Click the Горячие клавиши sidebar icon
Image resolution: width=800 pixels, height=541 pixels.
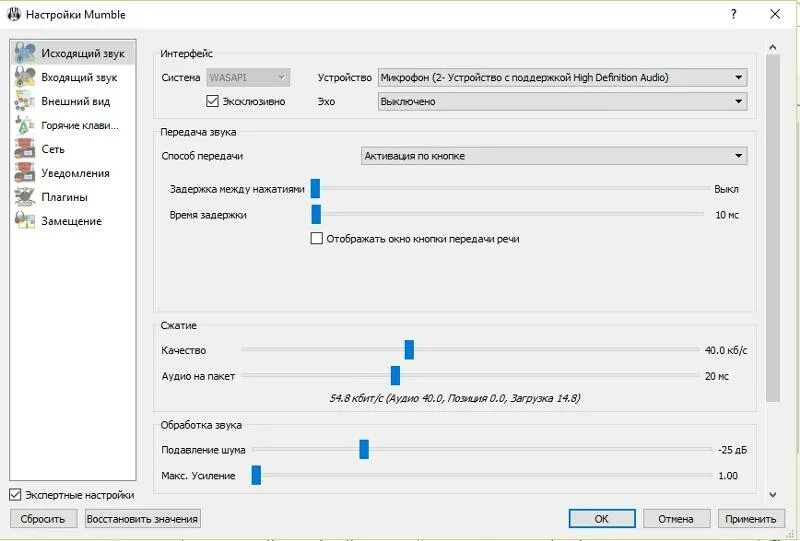(x=24, y=125)
